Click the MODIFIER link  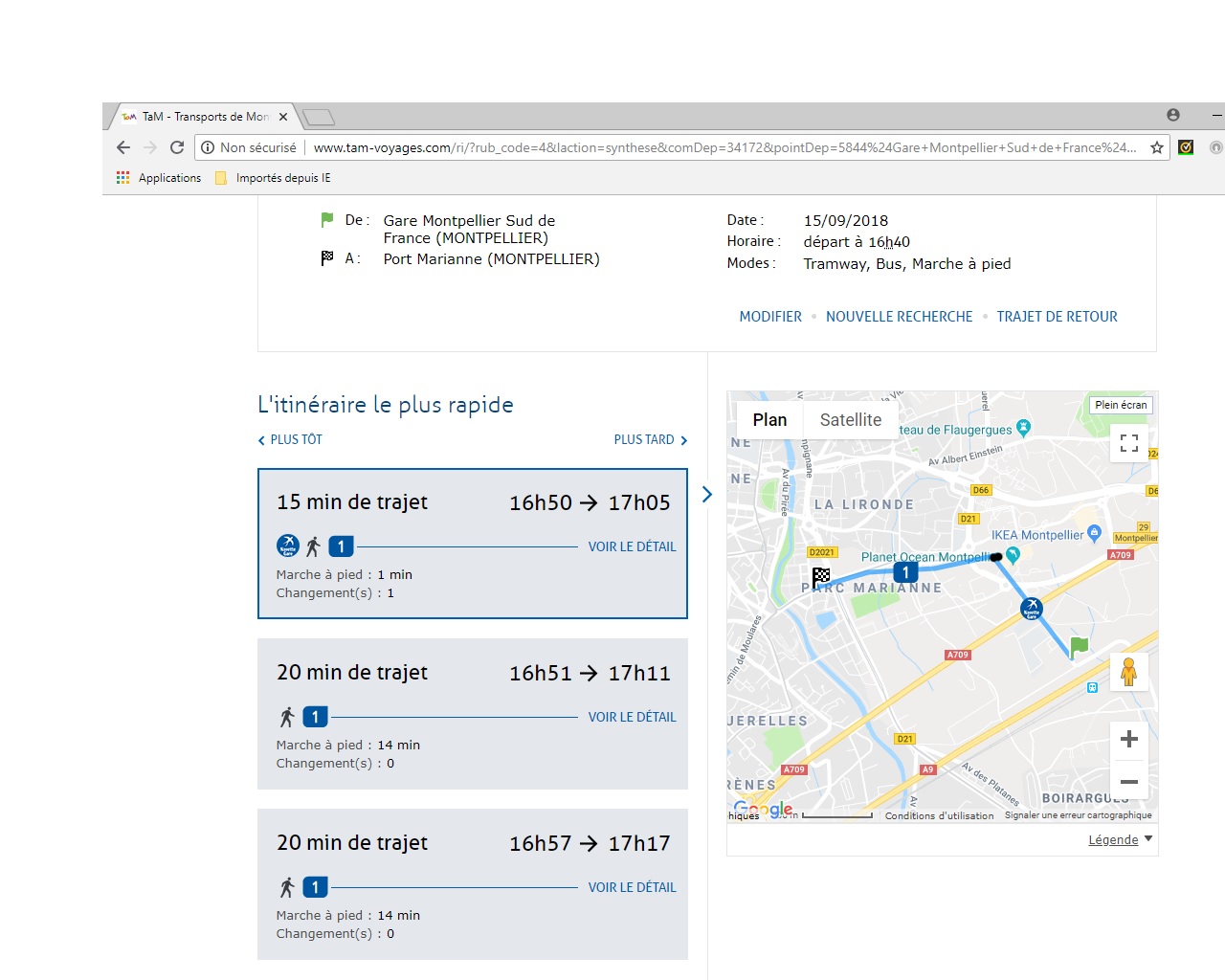pos(770,317)
